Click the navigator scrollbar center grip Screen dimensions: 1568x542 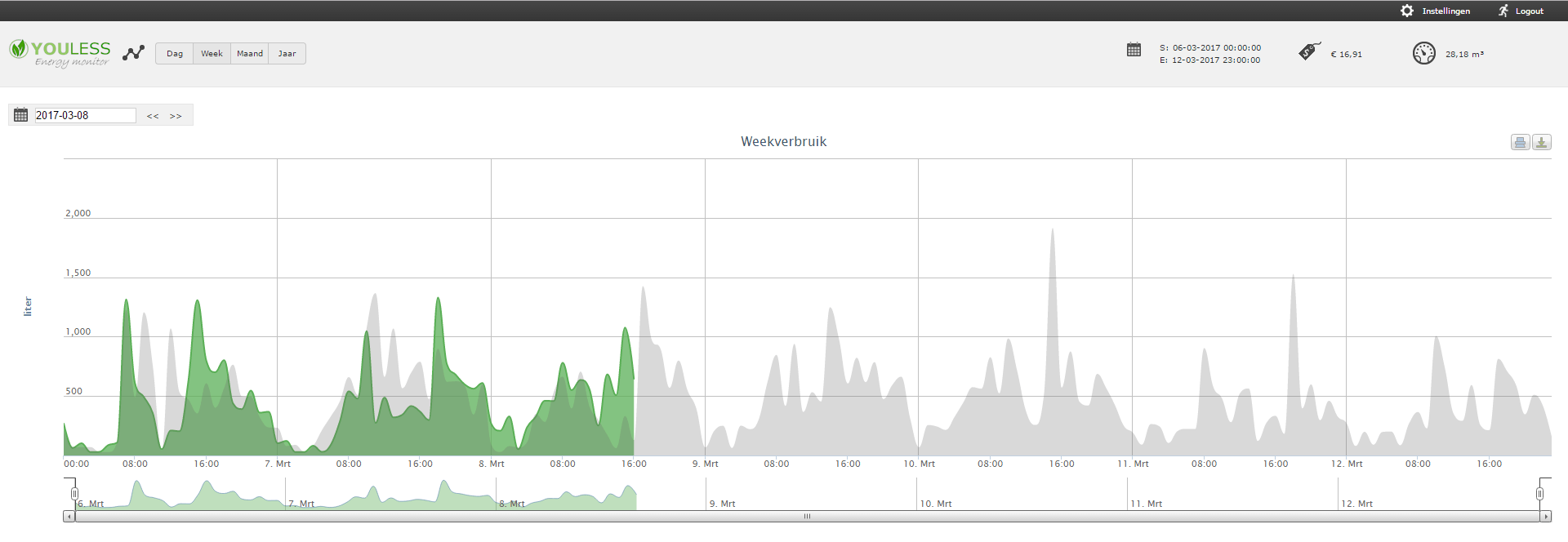coord(807,516)
